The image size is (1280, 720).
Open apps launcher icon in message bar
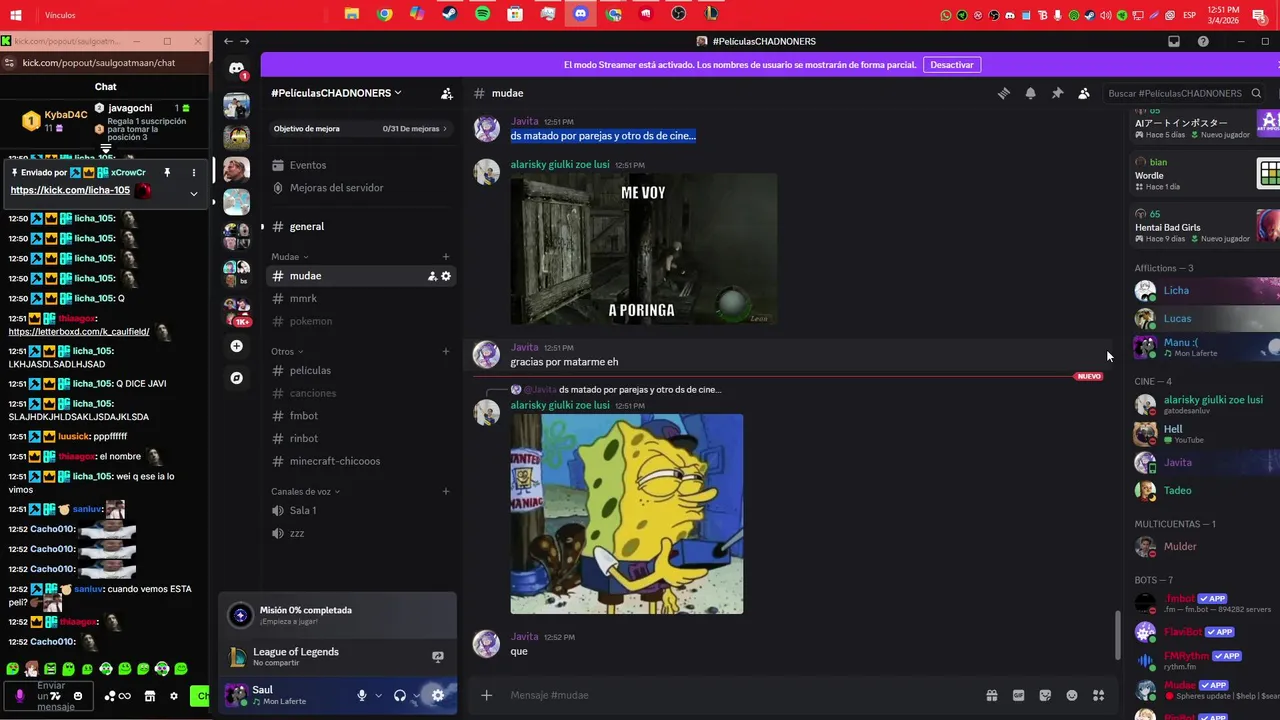[x=1098, y=695]
